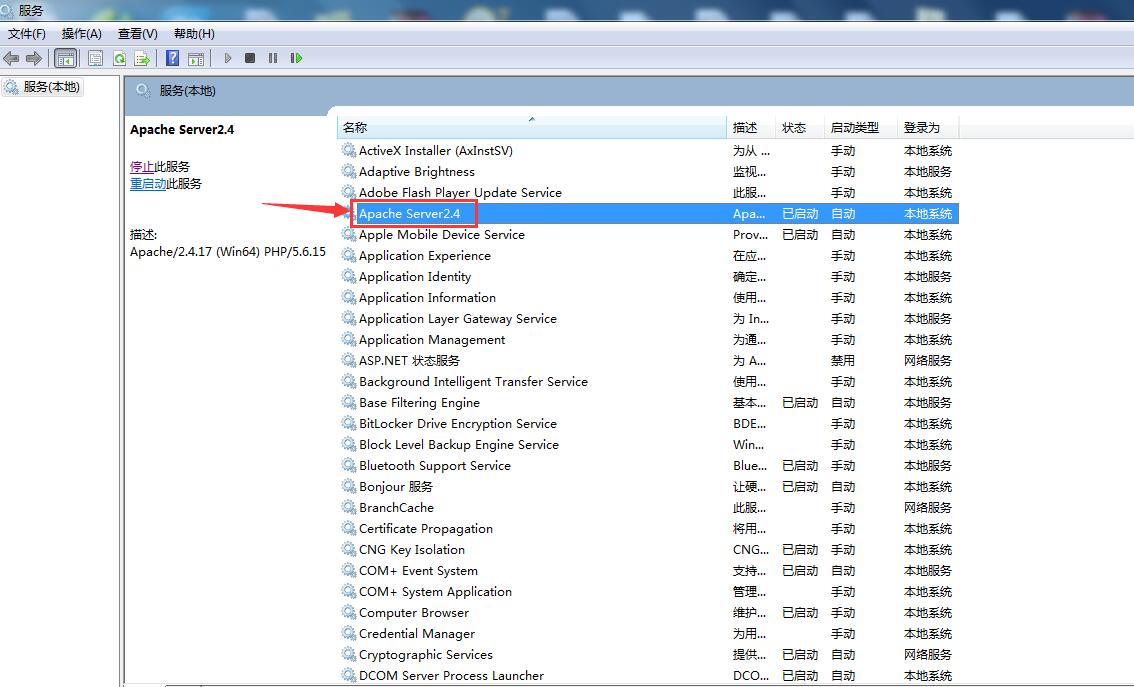Select the ASP.NET 状态服务 row
This screenshot has width=1134, height=687.
[x=649, y=360]
